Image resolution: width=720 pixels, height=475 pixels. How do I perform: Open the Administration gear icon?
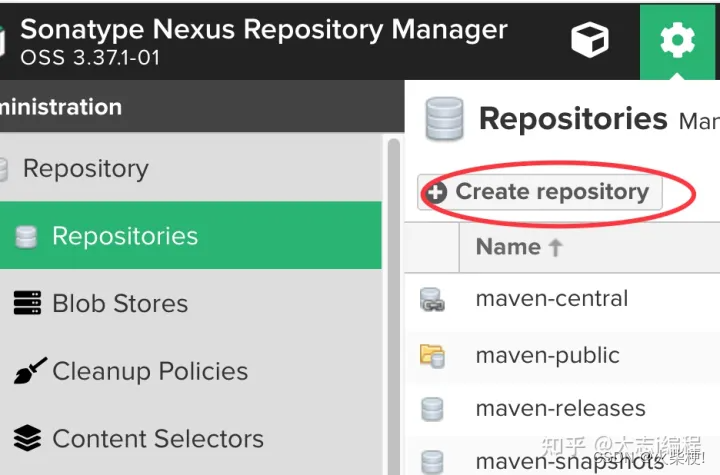677,41
